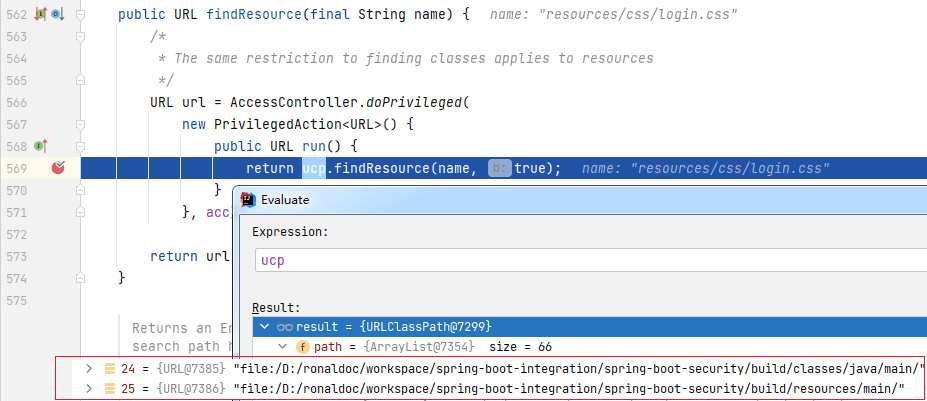Collapse the path ArrayList node
The image size is (927, 401).
coord(283,347)
